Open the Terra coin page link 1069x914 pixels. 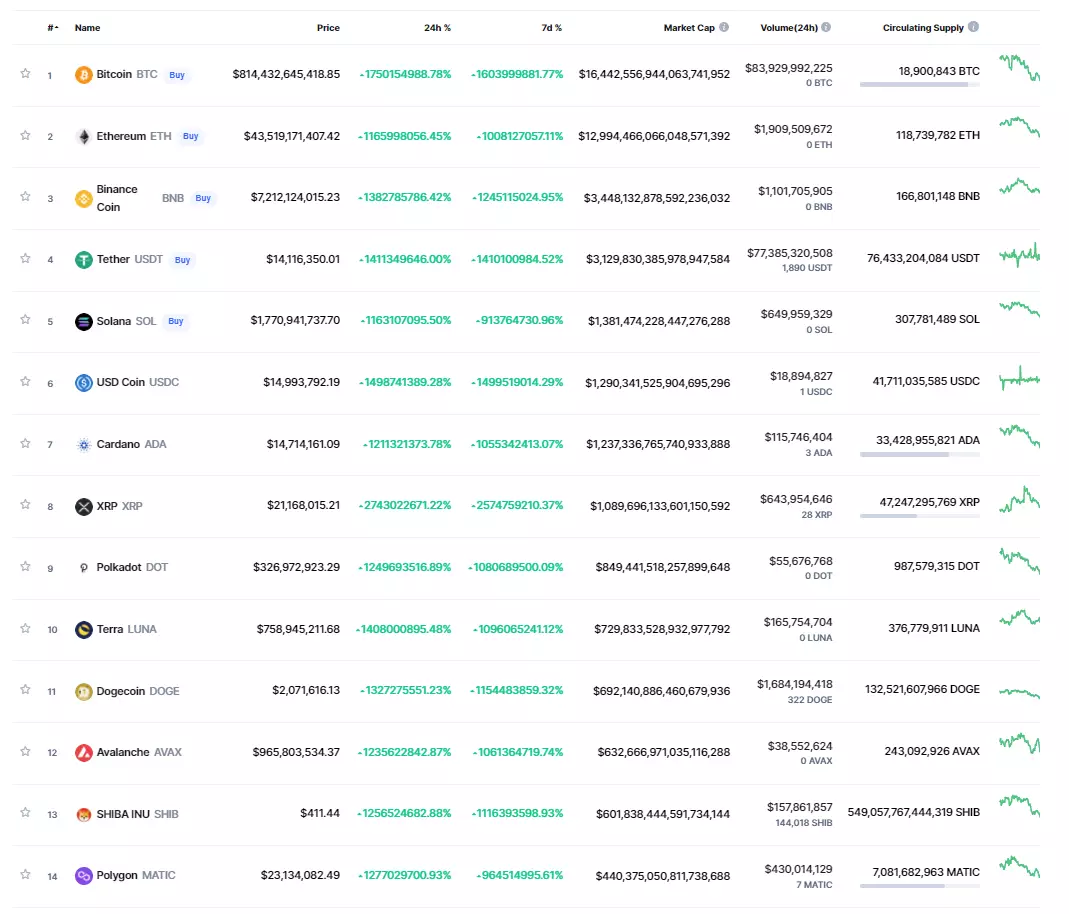(126, 629)
